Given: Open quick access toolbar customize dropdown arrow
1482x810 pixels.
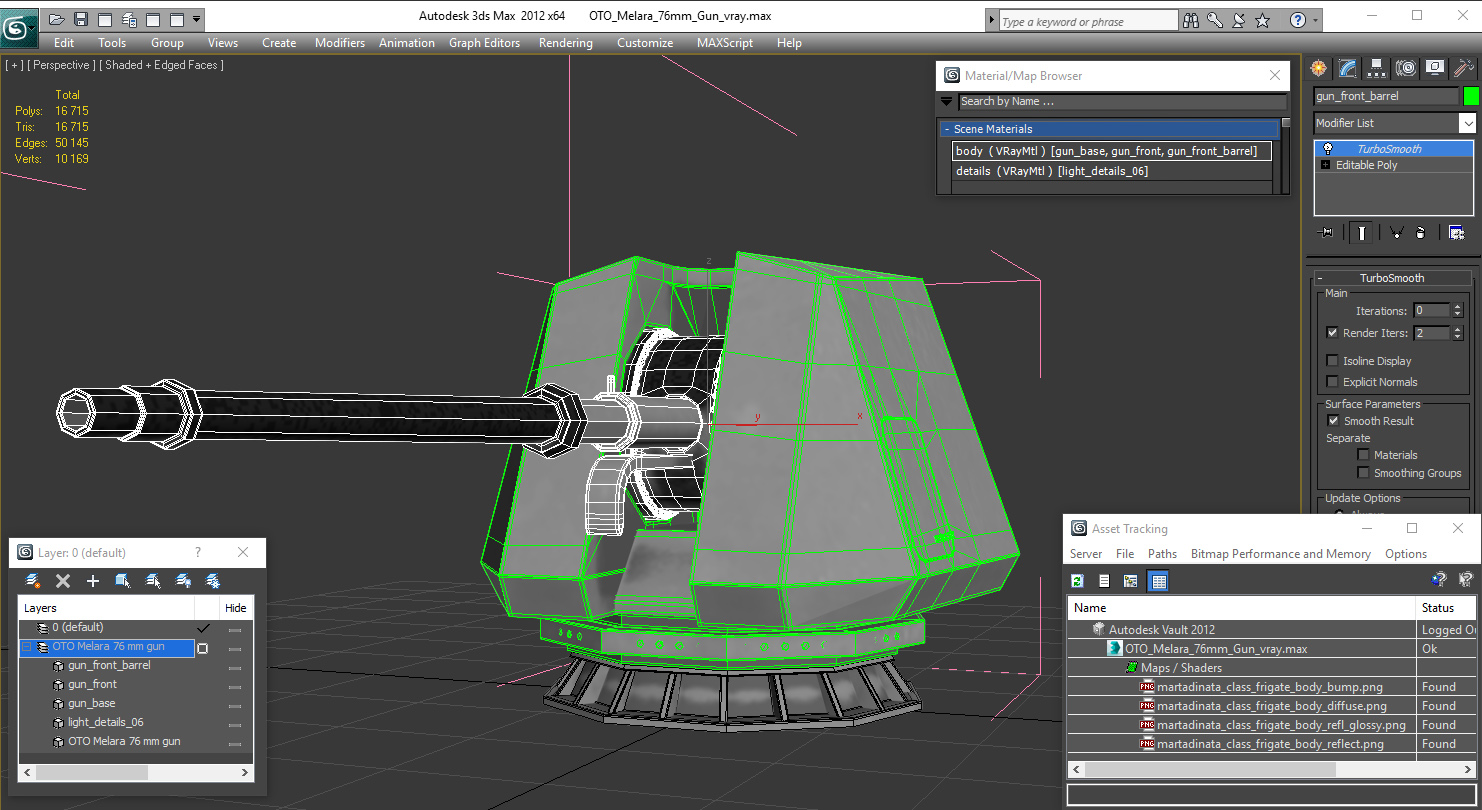Looking at the screenshot, I should 197,19.
